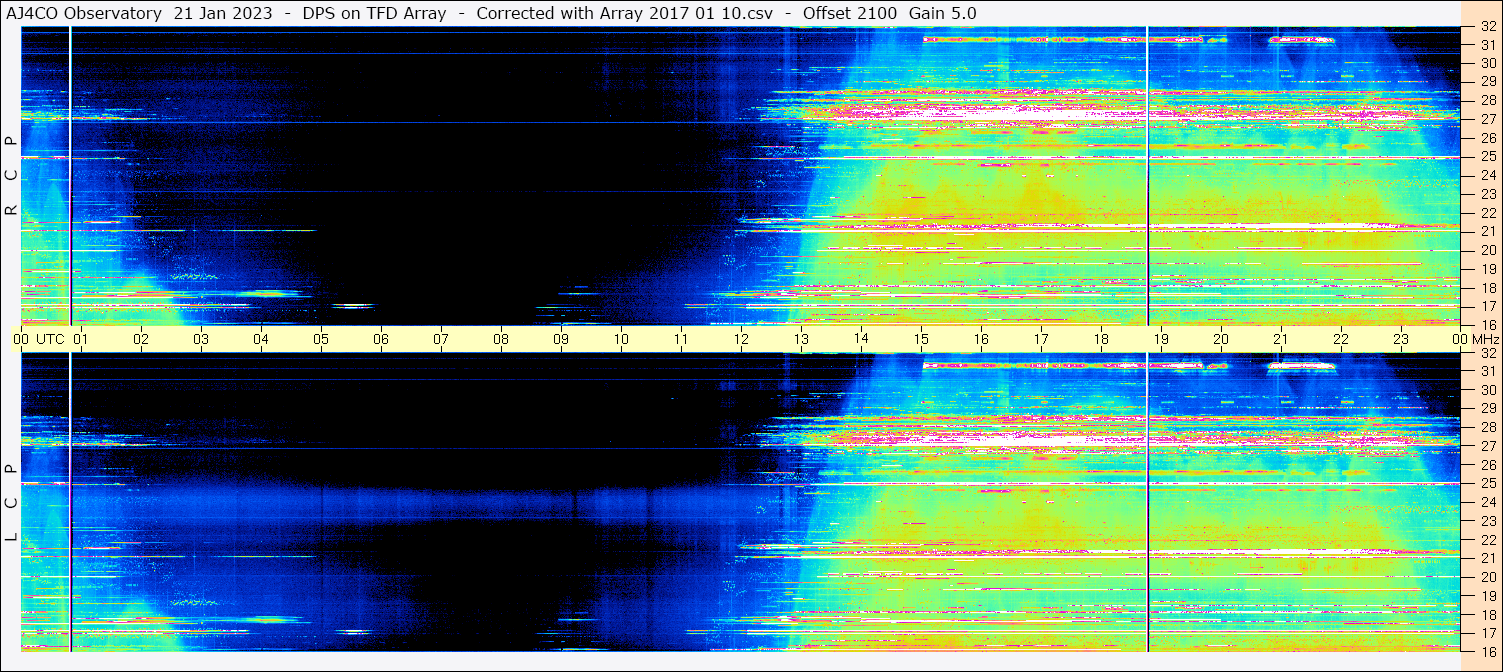Click the '30' MHz label of RCP panel
The image size is (1503, 672).
pyautogui.click(x=1488, y=63)
